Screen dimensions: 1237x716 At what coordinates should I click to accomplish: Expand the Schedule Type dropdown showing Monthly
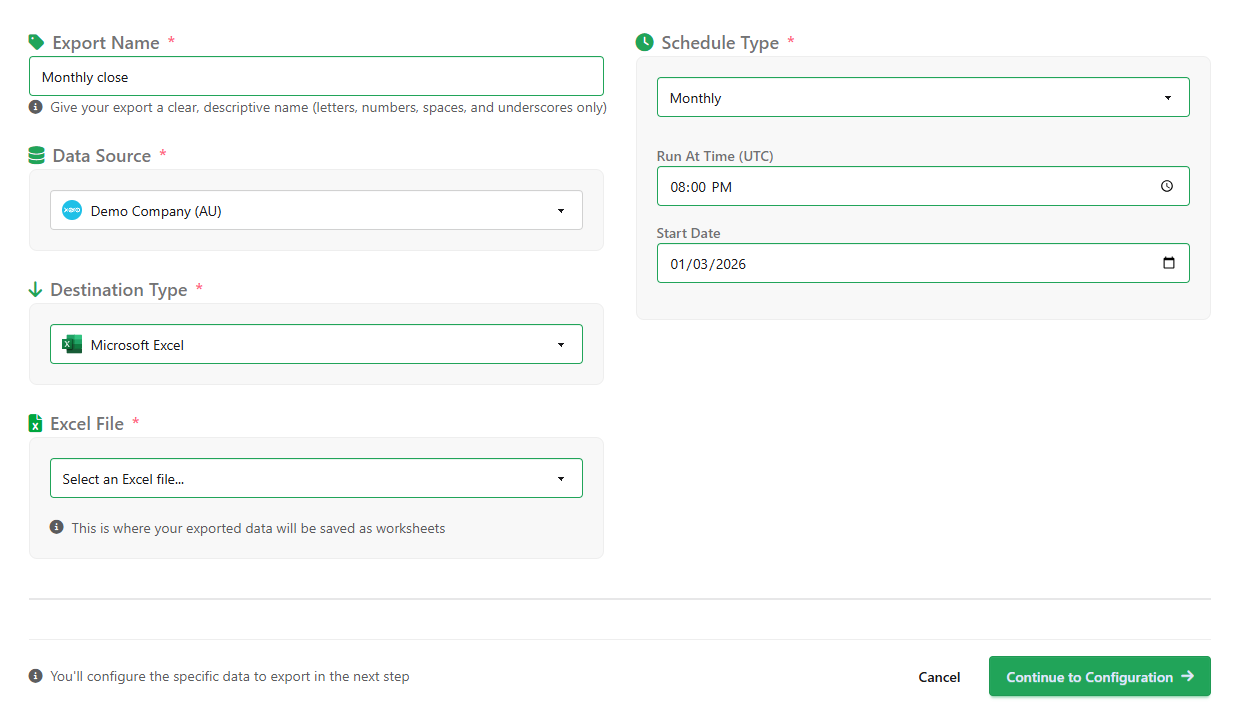click(922, 96)
